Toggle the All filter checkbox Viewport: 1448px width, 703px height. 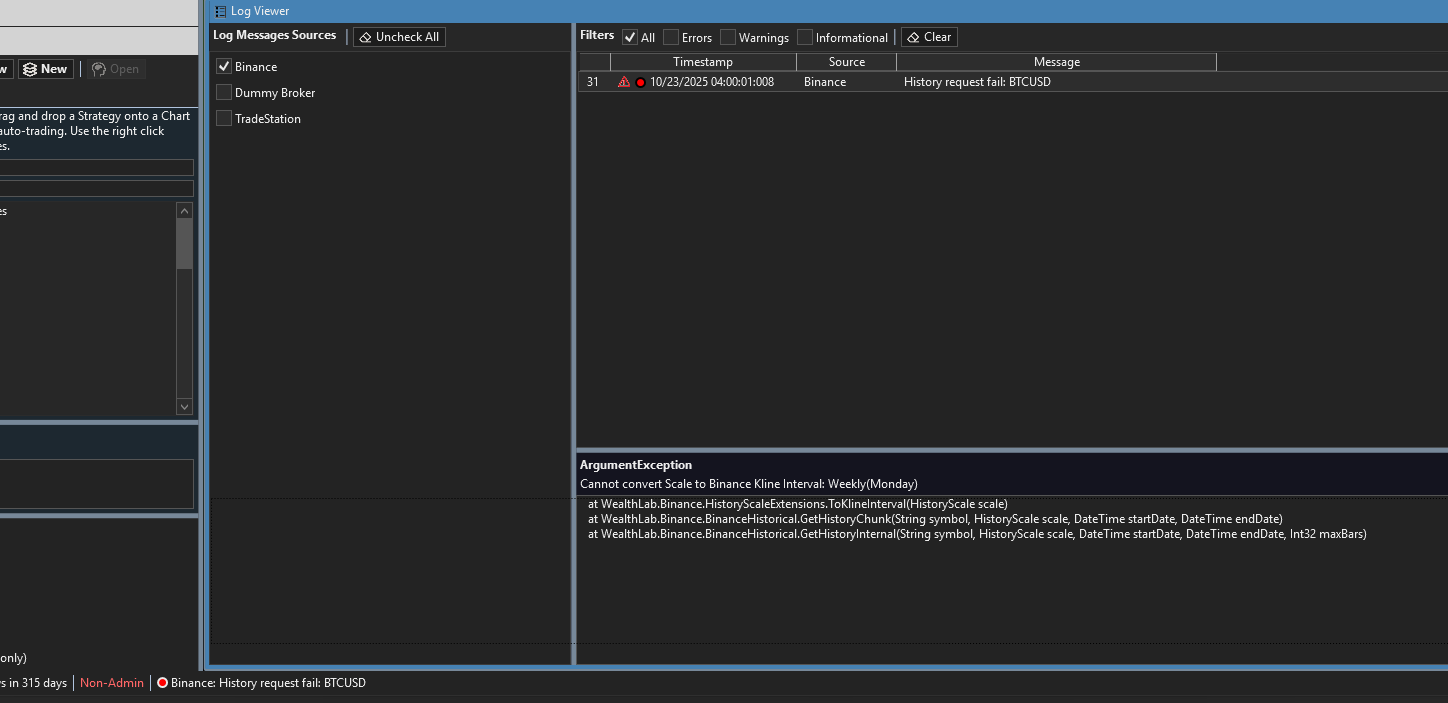630,37
